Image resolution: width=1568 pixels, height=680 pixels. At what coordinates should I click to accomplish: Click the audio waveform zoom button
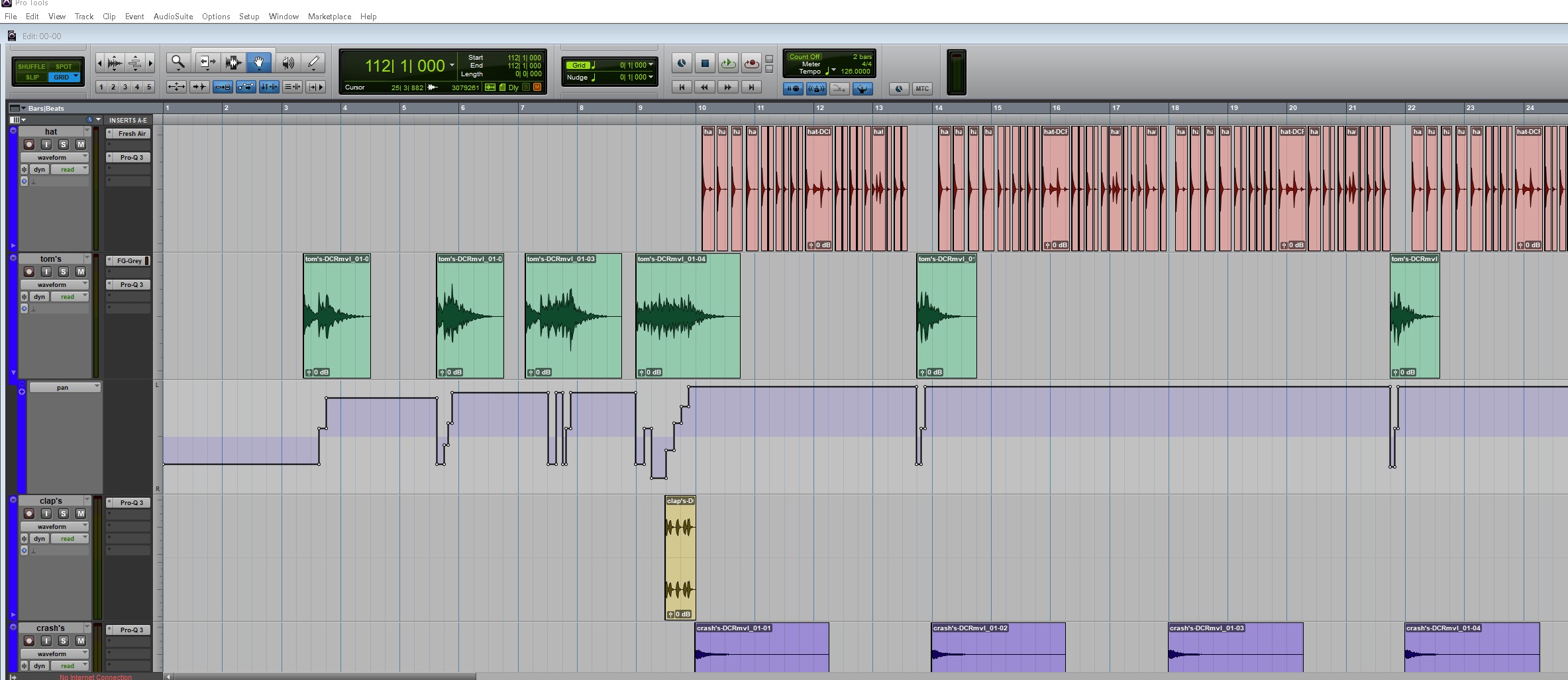(x=115, y=64)
